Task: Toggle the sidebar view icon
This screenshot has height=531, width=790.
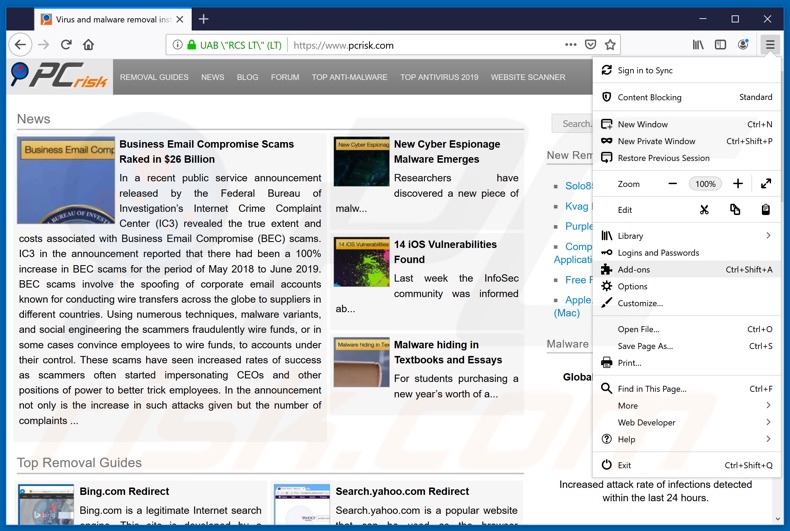Action: pyautogui.click(x=720, y=45)
